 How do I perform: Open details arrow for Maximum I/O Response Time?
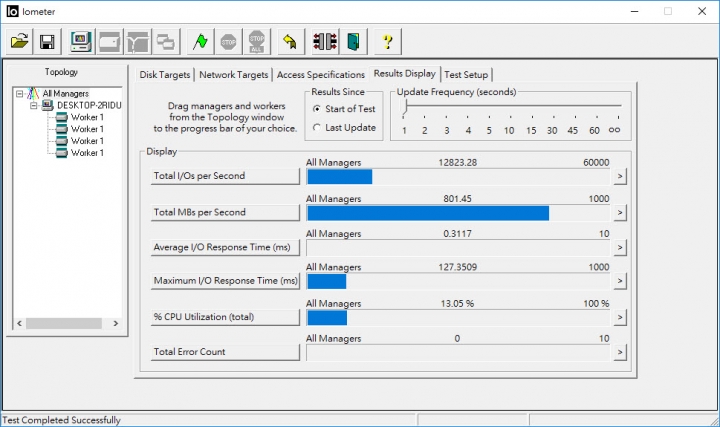(x=620, y=281)
